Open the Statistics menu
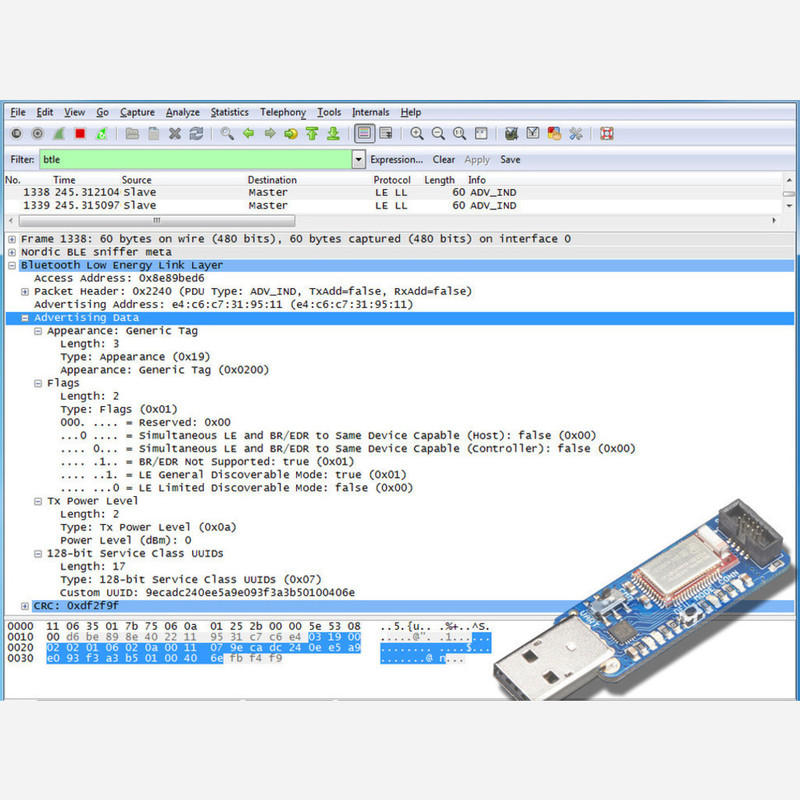The width and height of the screenshot is (800, 800). [x=230, y=112]
